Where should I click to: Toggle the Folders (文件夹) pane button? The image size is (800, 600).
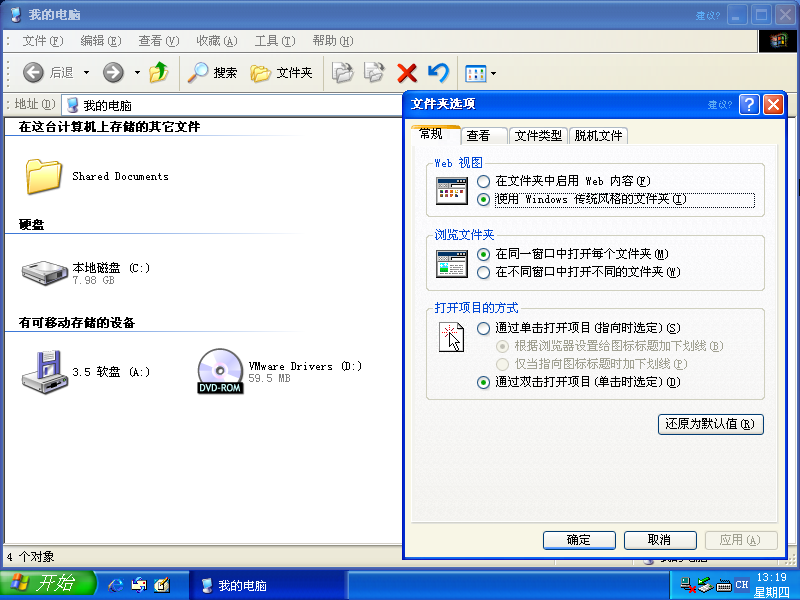tap(281, 72)
